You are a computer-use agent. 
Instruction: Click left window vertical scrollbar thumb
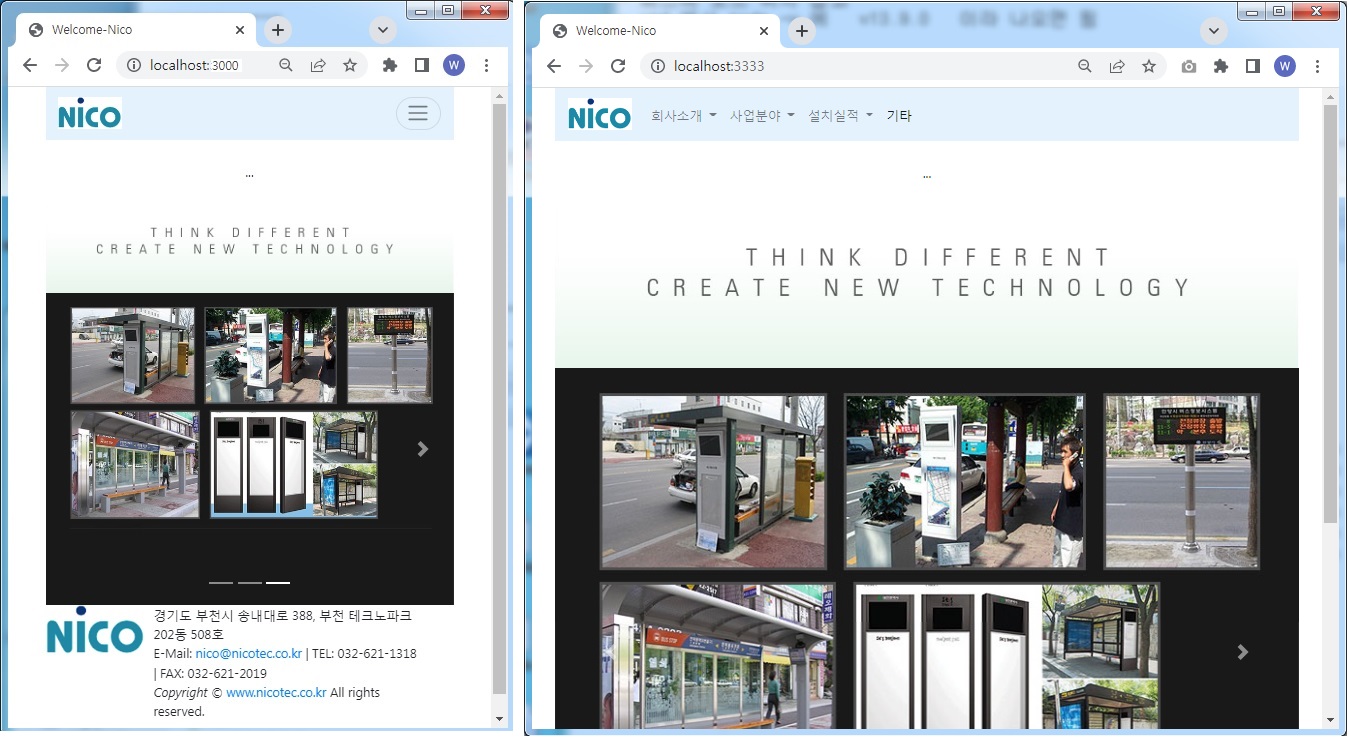(x=500, y=398)
